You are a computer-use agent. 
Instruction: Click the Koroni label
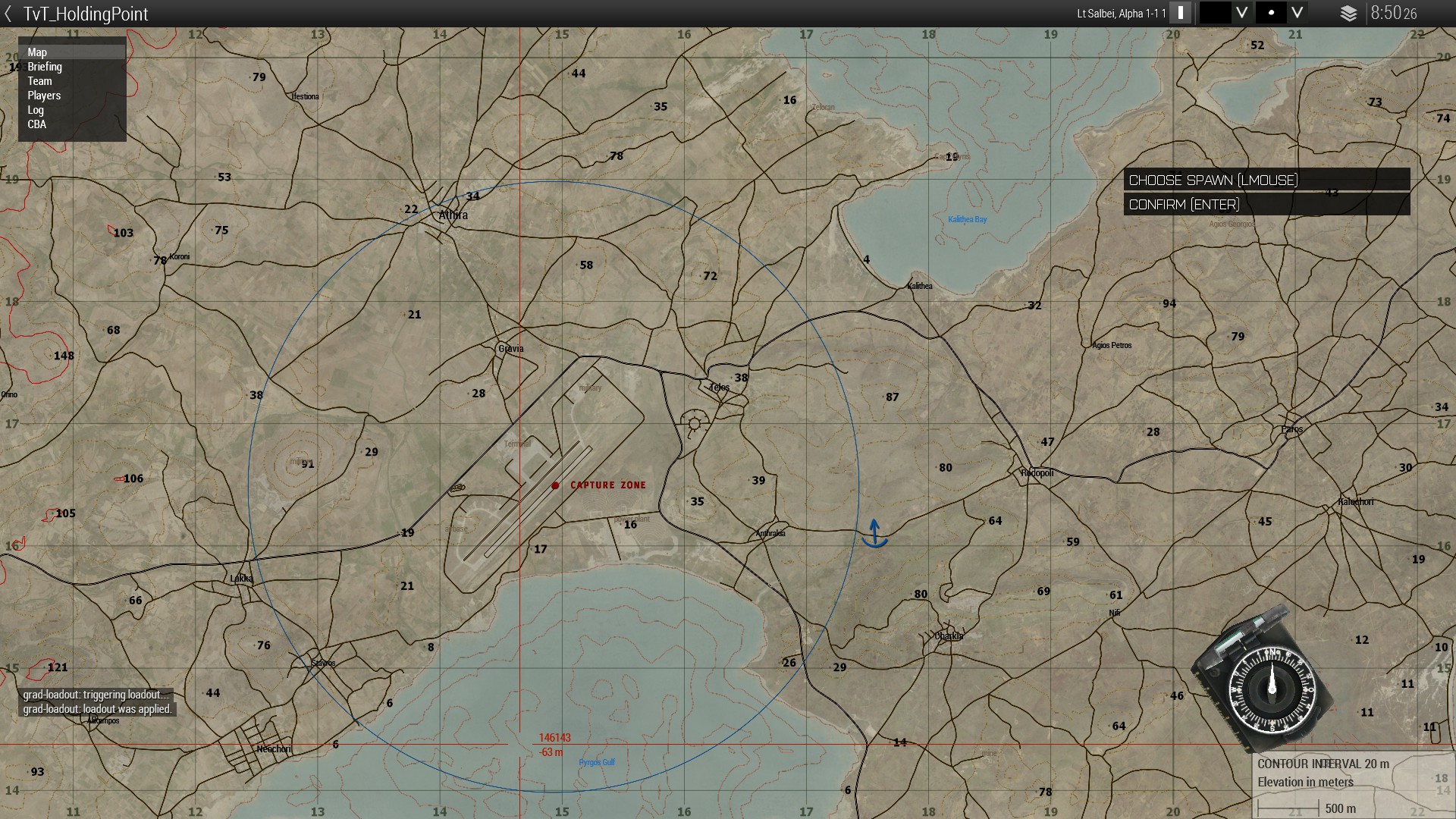[180, 256]
